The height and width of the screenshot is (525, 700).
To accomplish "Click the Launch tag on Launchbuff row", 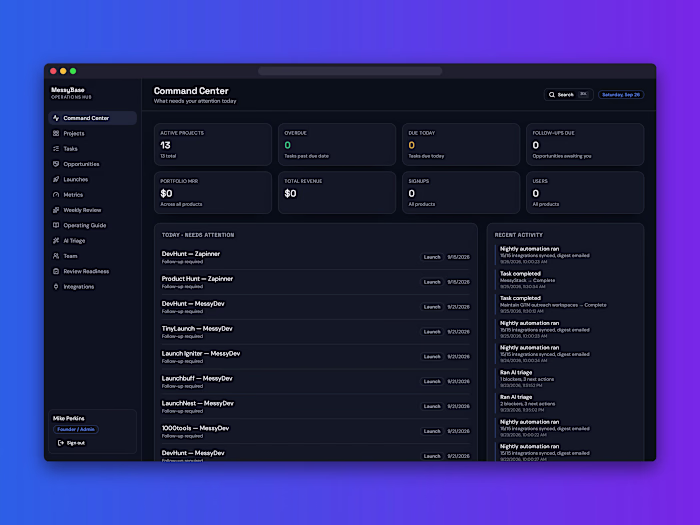I will pyautogui.click(x=432, y=382).
